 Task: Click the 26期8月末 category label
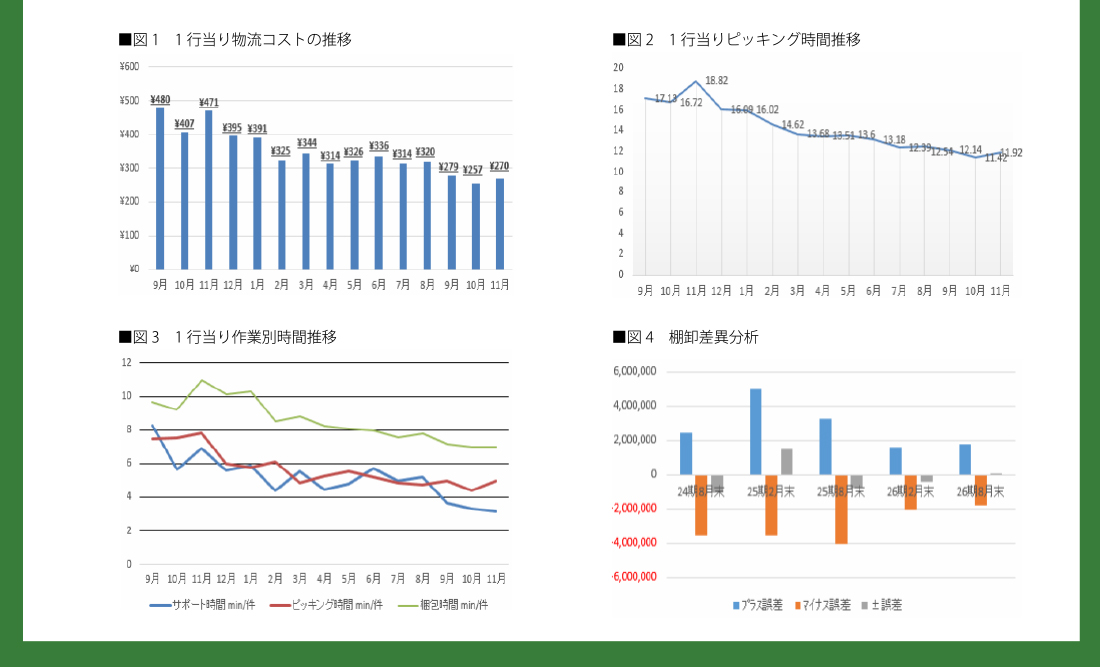pyautogui.click(x=980, y=492)
